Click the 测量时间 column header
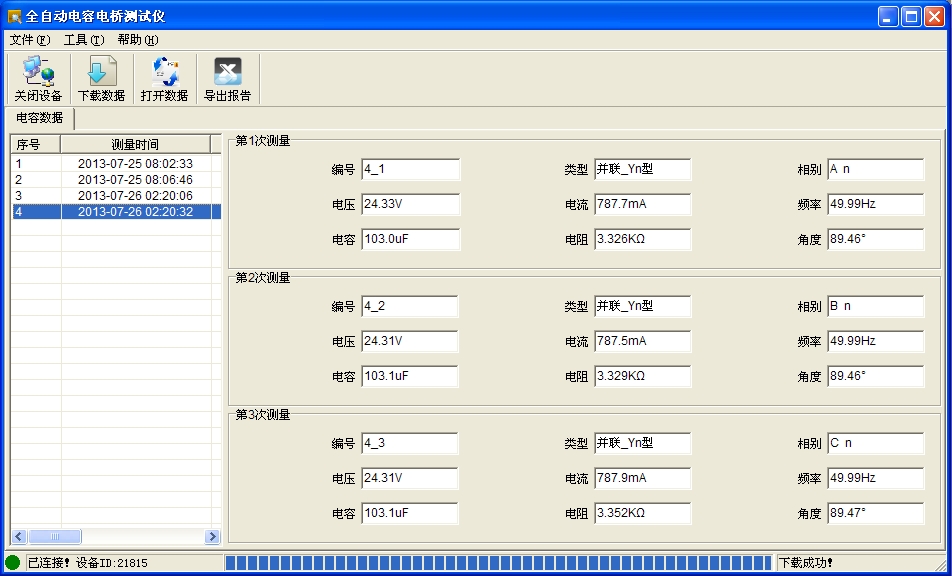952x576 pixels. pos(135,144)
